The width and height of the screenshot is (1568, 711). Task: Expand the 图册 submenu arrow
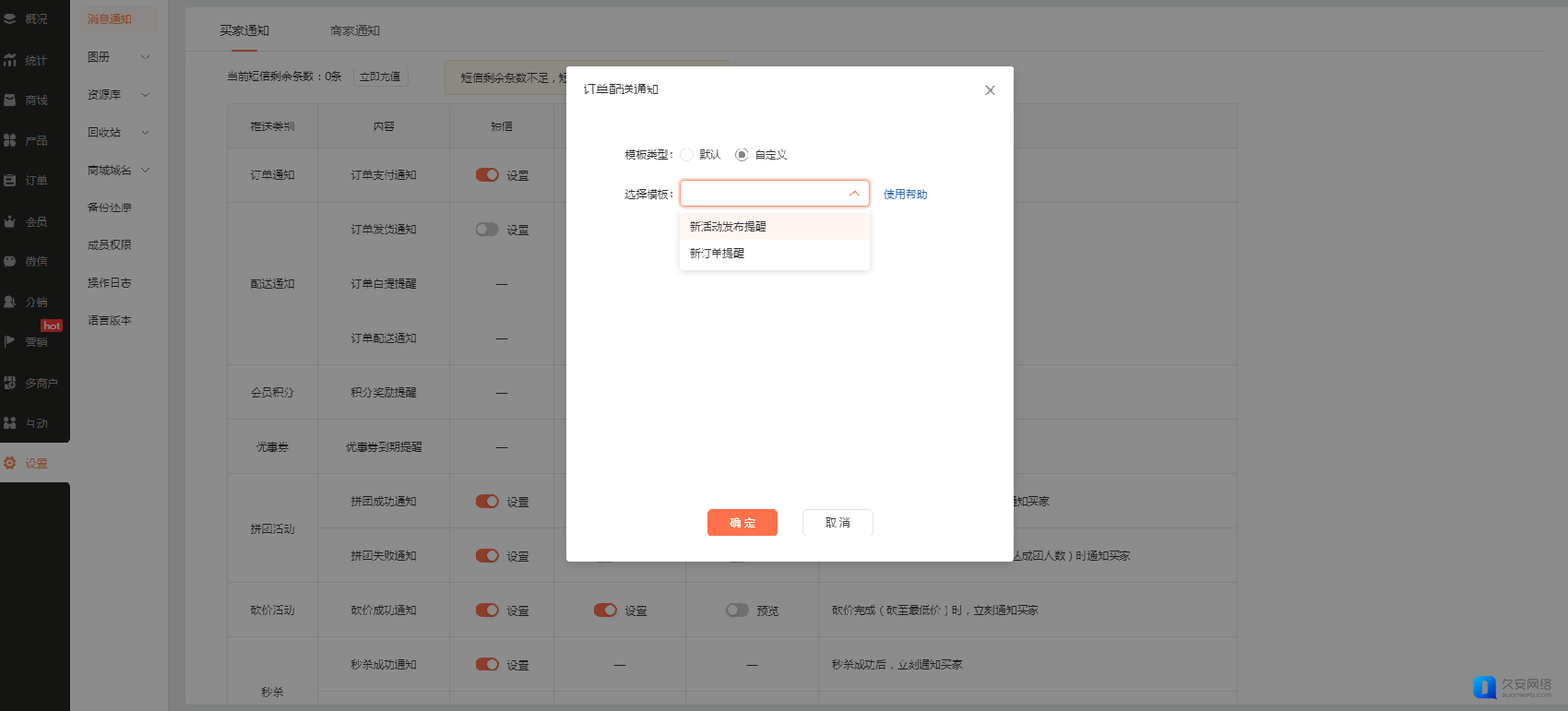145,57
